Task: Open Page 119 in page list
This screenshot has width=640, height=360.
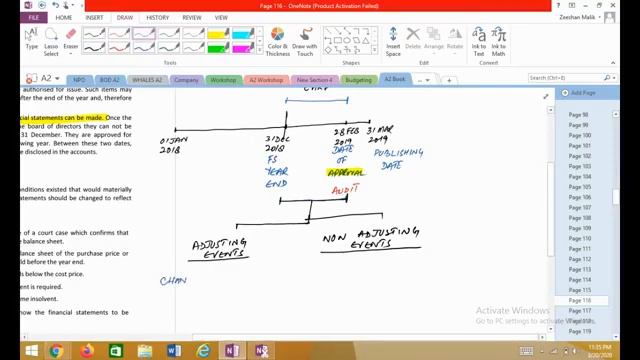Action: pos(580,331)
